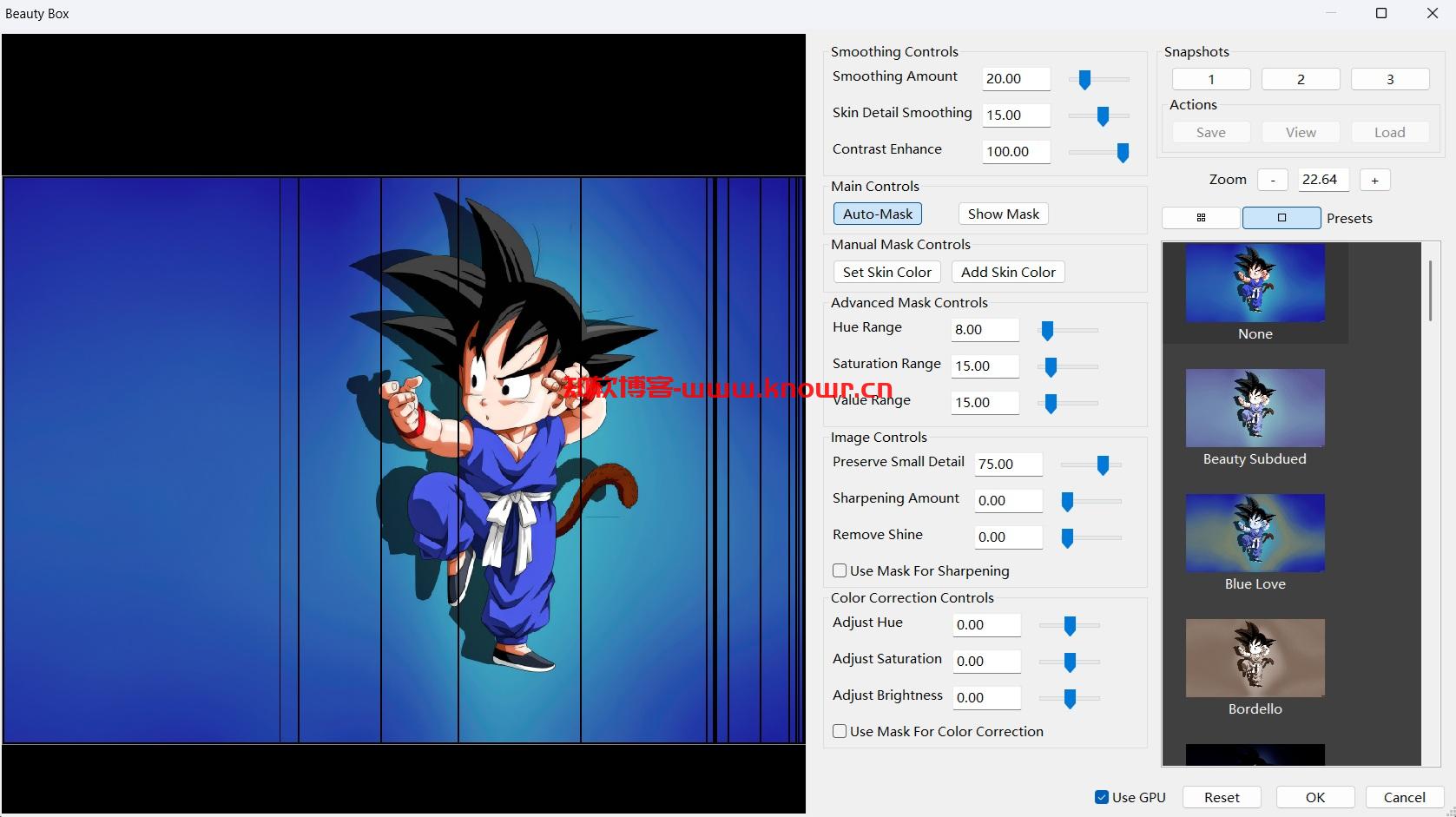1456x817 pixels.
Task: Adjust the Saturation Range slider
Action: tap(1068, 366)
